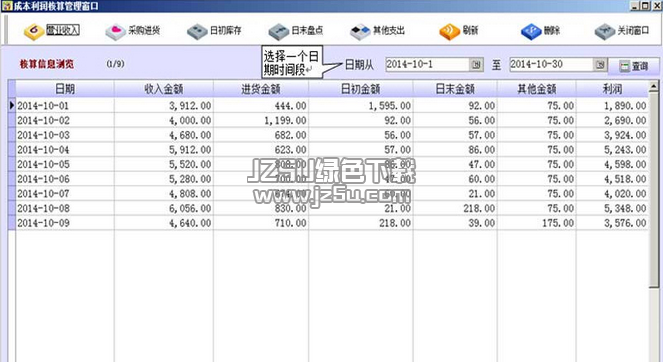Click the 核算信息浏览 heading label
The height and width of the screenshot is (362, 665).
47,64
